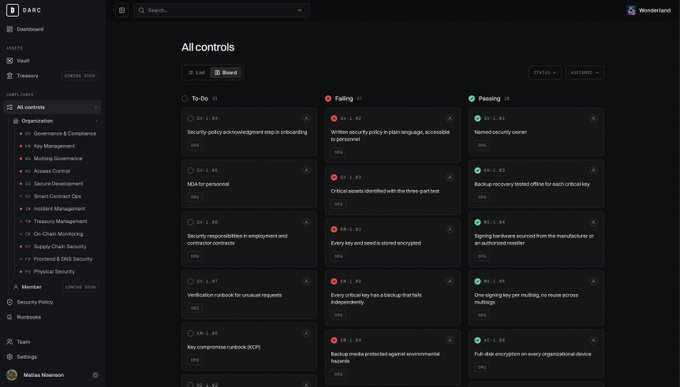Image resolution: width=680 pixels, height=387 pixels.
Task: Assign user on Backup recovery tested card
Action: [x=593, y=171]
